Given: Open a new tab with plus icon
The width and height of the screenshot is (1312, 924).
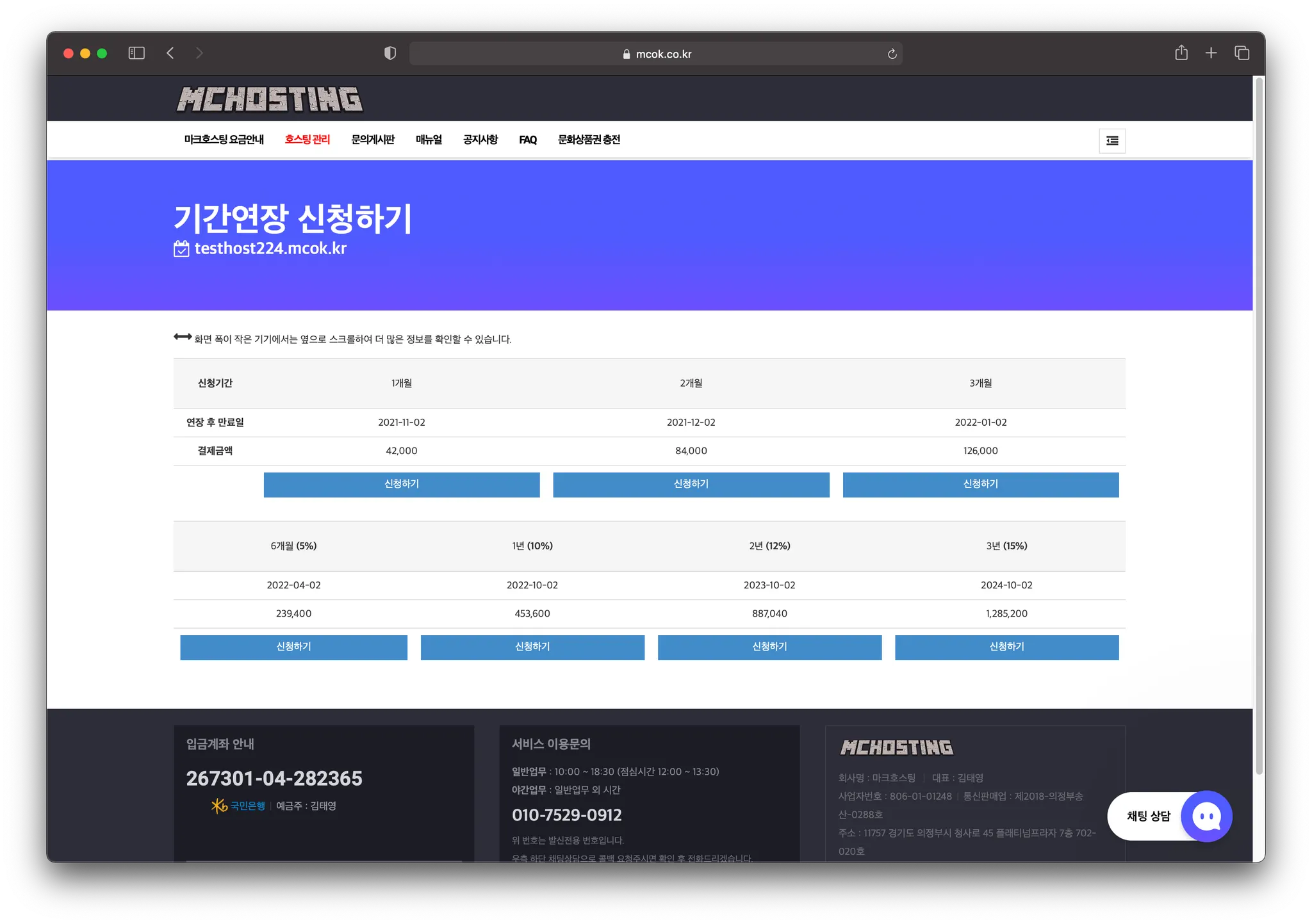Looking at the screenshot, I should (1211, 53).
